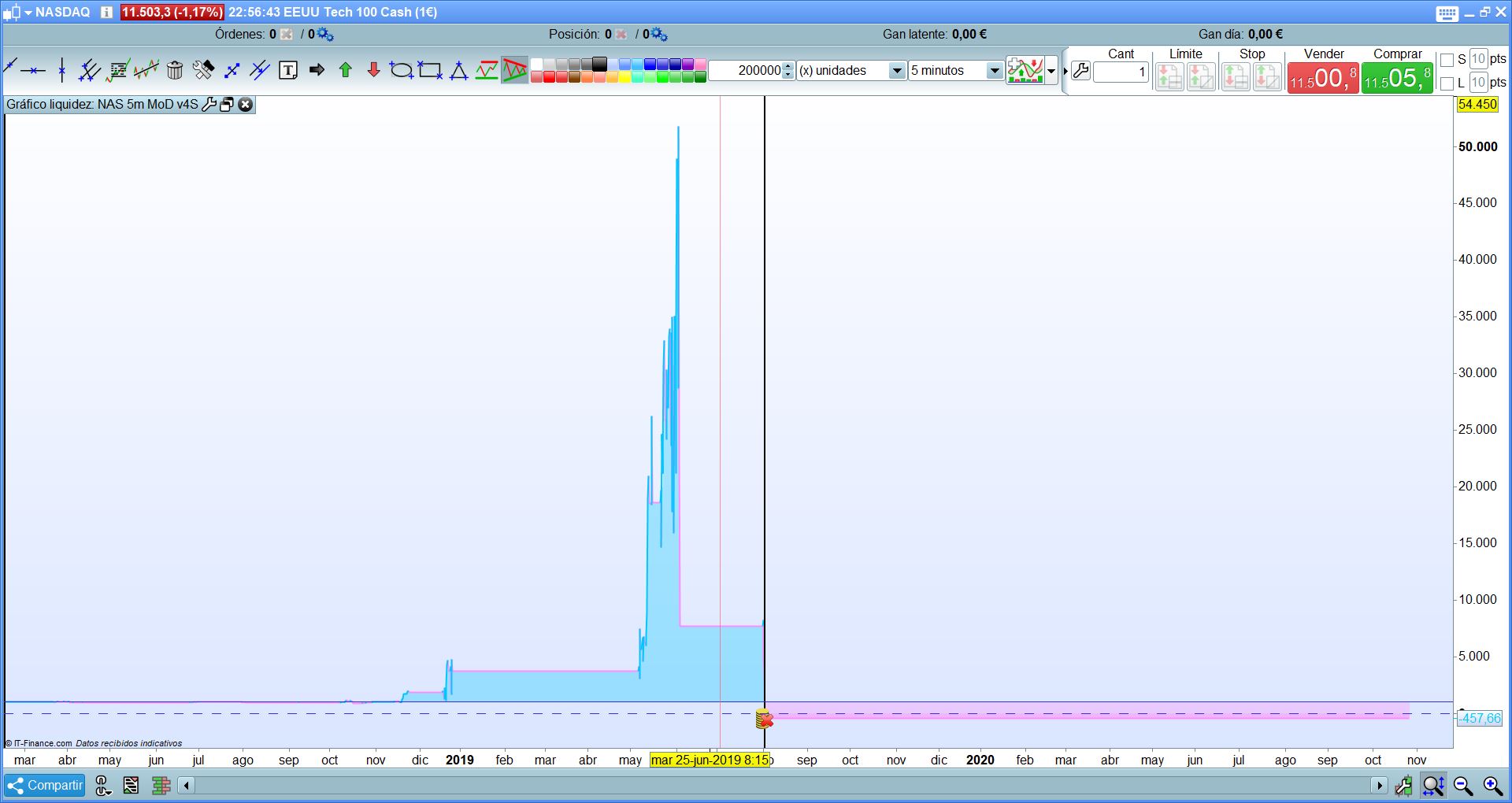Select the blue segment drawing tool
1512x803 pixels.
click(x=232, y=70)
